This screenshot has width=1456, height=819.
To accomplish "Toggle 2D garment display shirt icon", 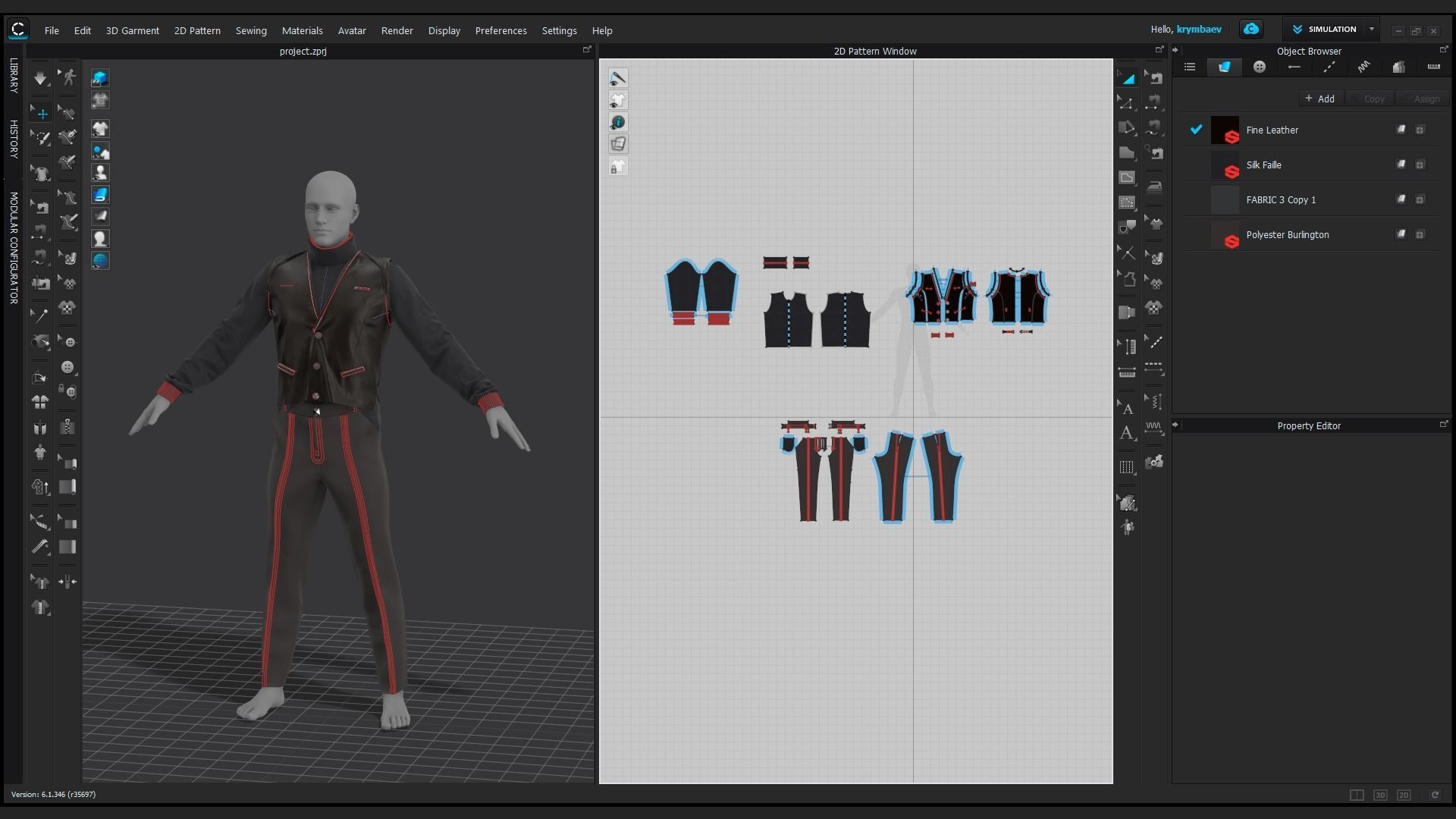I will [x=618, y=100].
